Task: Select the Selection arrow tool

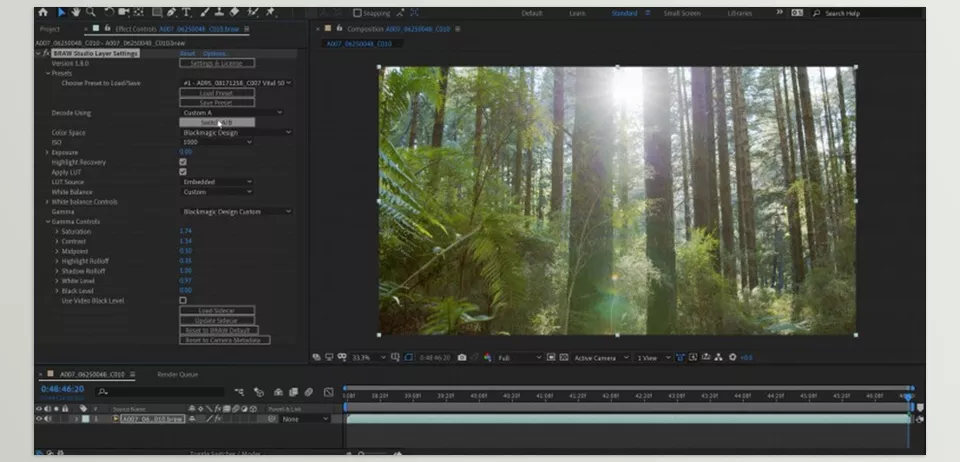Action: [x=61, y=12]
